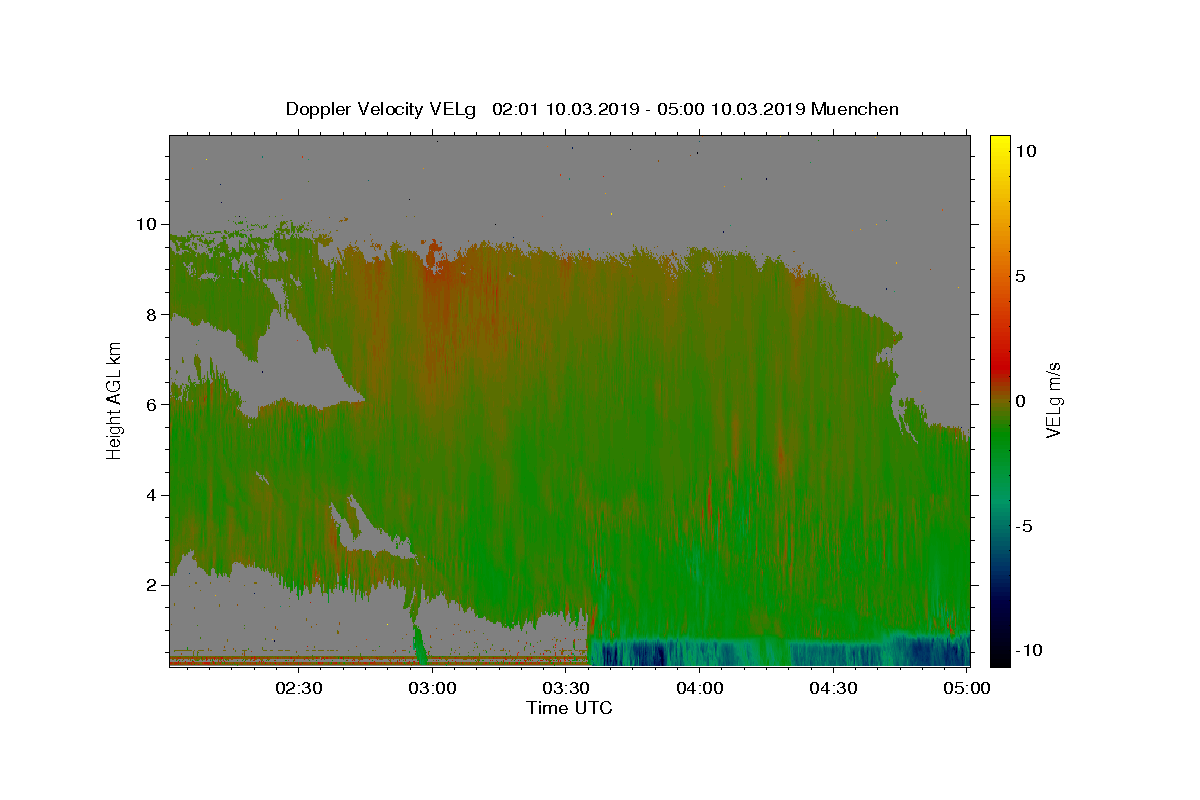Click the 03:00 time axis tick label
The height and width of the screenshot is (800, 1200).
pos(433,688)
